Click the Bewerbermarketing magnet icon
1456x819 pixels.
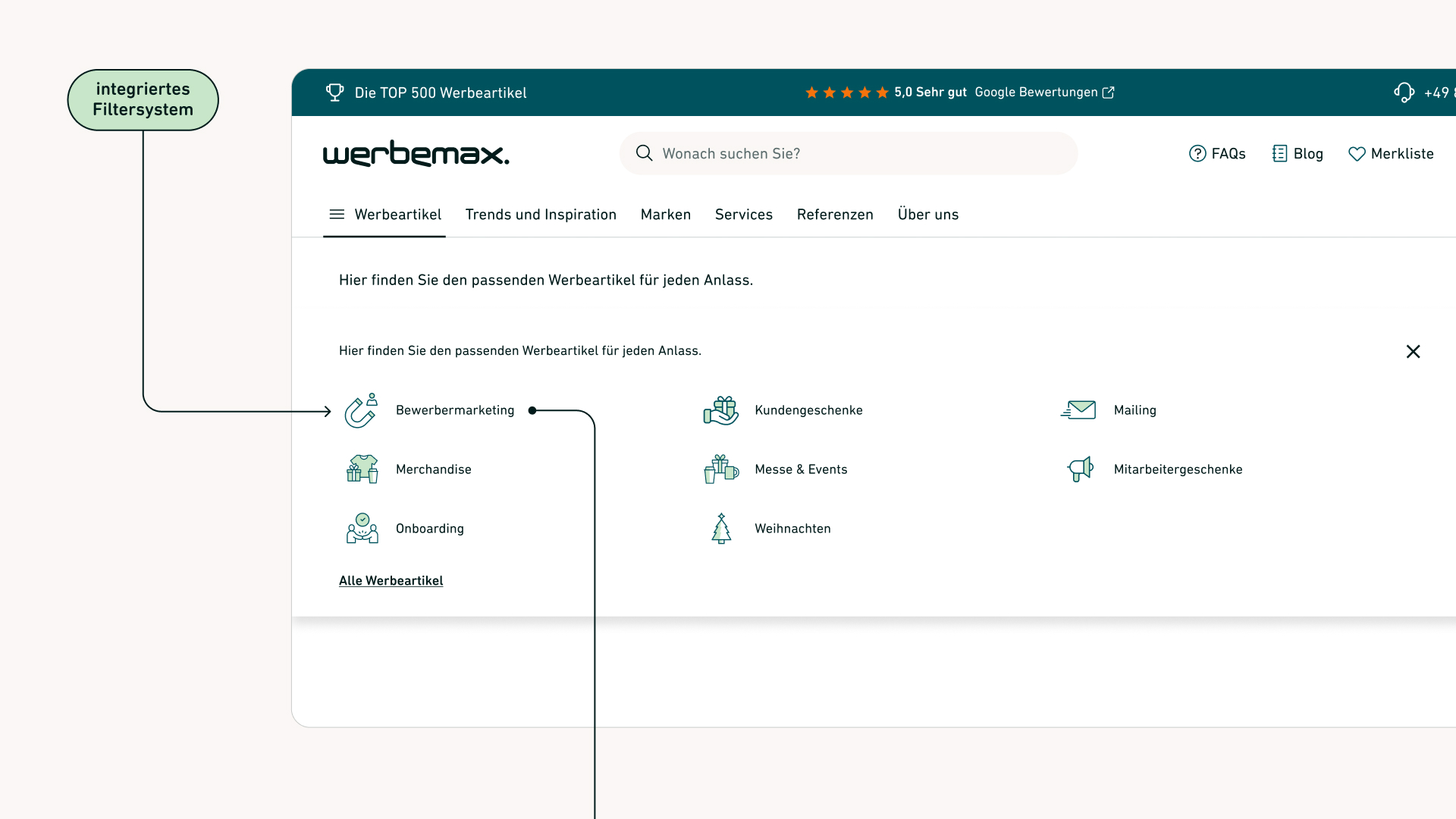click(361, 410)
